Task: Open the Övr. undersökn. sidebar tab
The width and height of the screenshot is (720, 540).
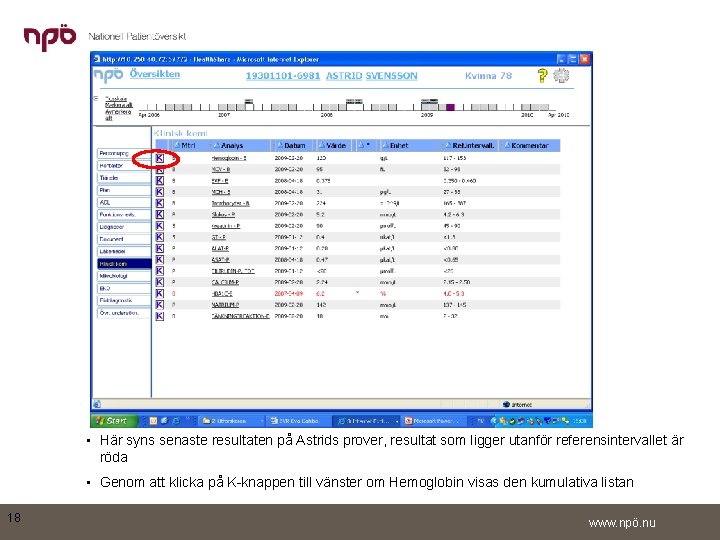Action: coord(124,313)
